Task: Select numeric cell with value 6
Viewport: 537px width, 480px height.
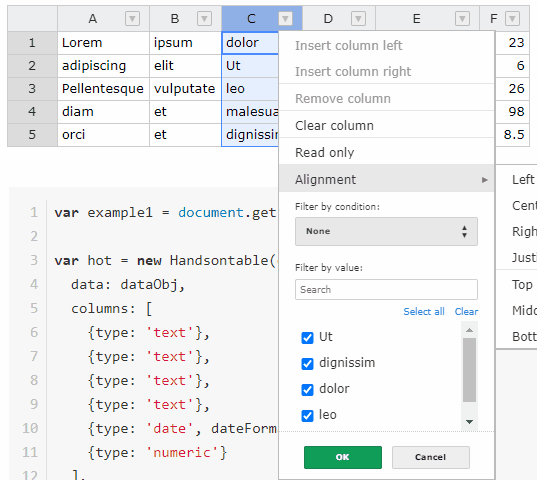Action: tap(512, 66)
